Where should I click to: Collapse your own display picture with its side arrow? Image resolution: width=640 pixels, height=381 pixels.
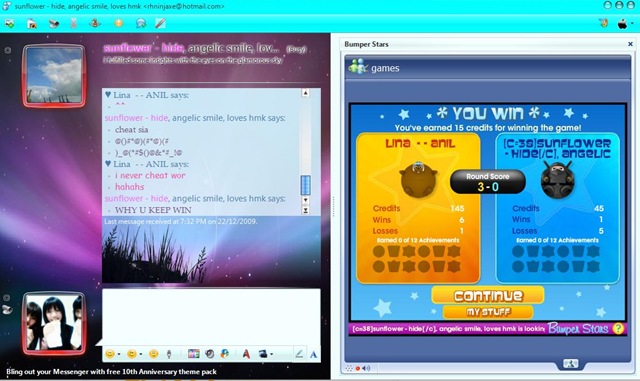[7, 298]
